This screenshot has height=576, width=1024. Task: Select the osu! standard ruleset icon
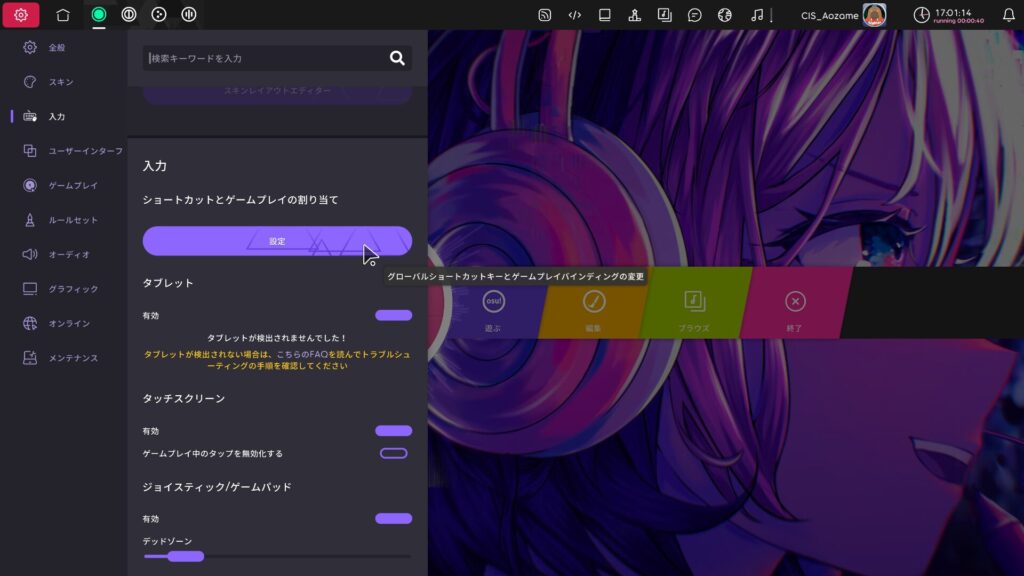[x=99, y=14]
